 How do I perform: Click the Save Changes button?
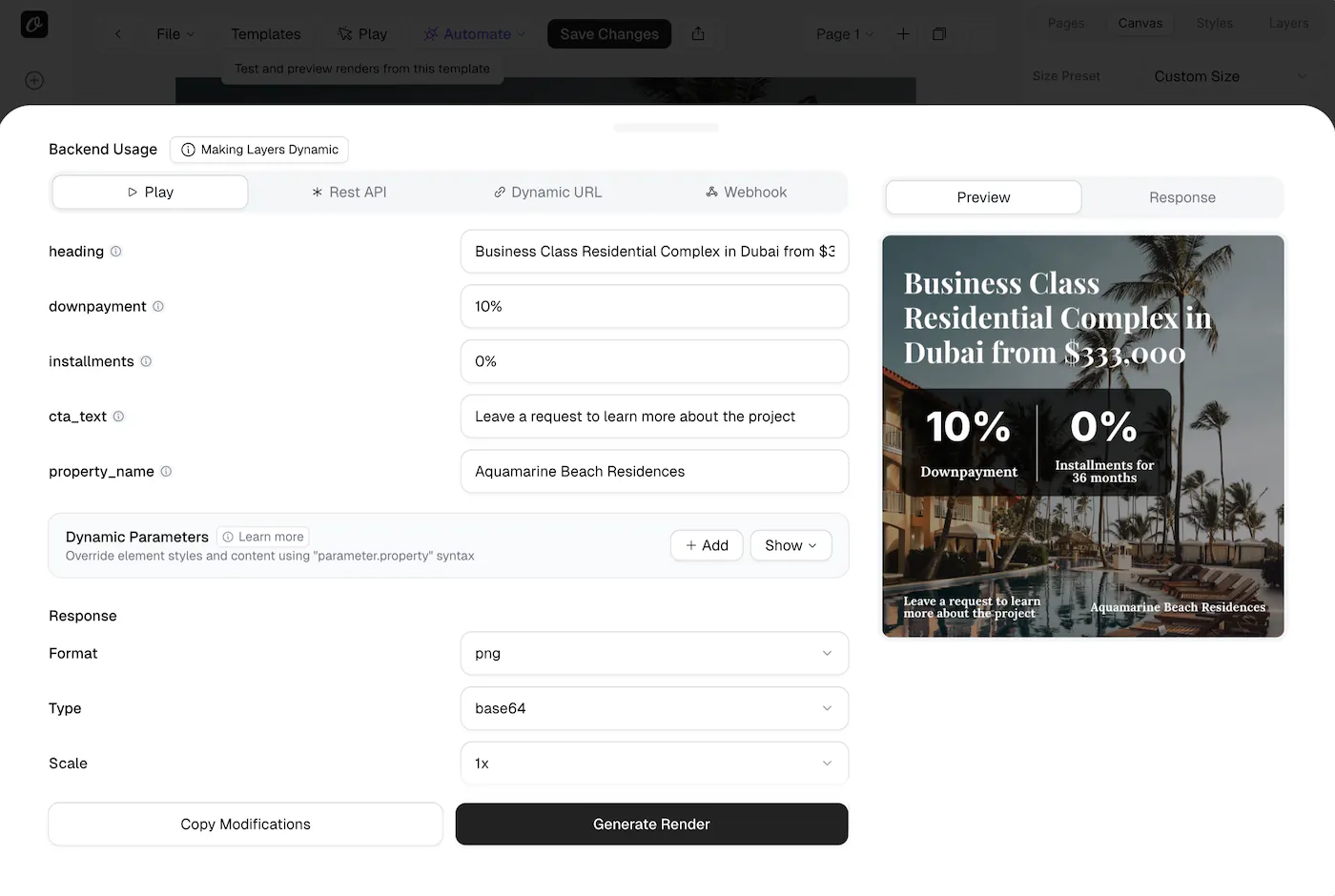pyautogui.click(x=609, y=33)
